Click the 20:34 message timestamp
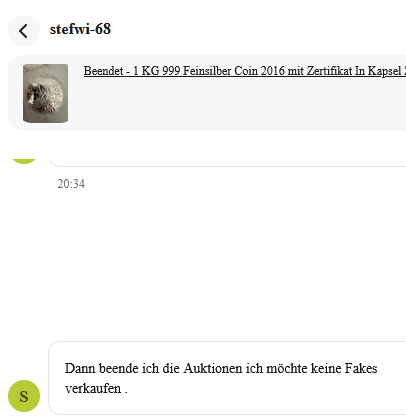The image size is (406, 416). click(71, 184)
